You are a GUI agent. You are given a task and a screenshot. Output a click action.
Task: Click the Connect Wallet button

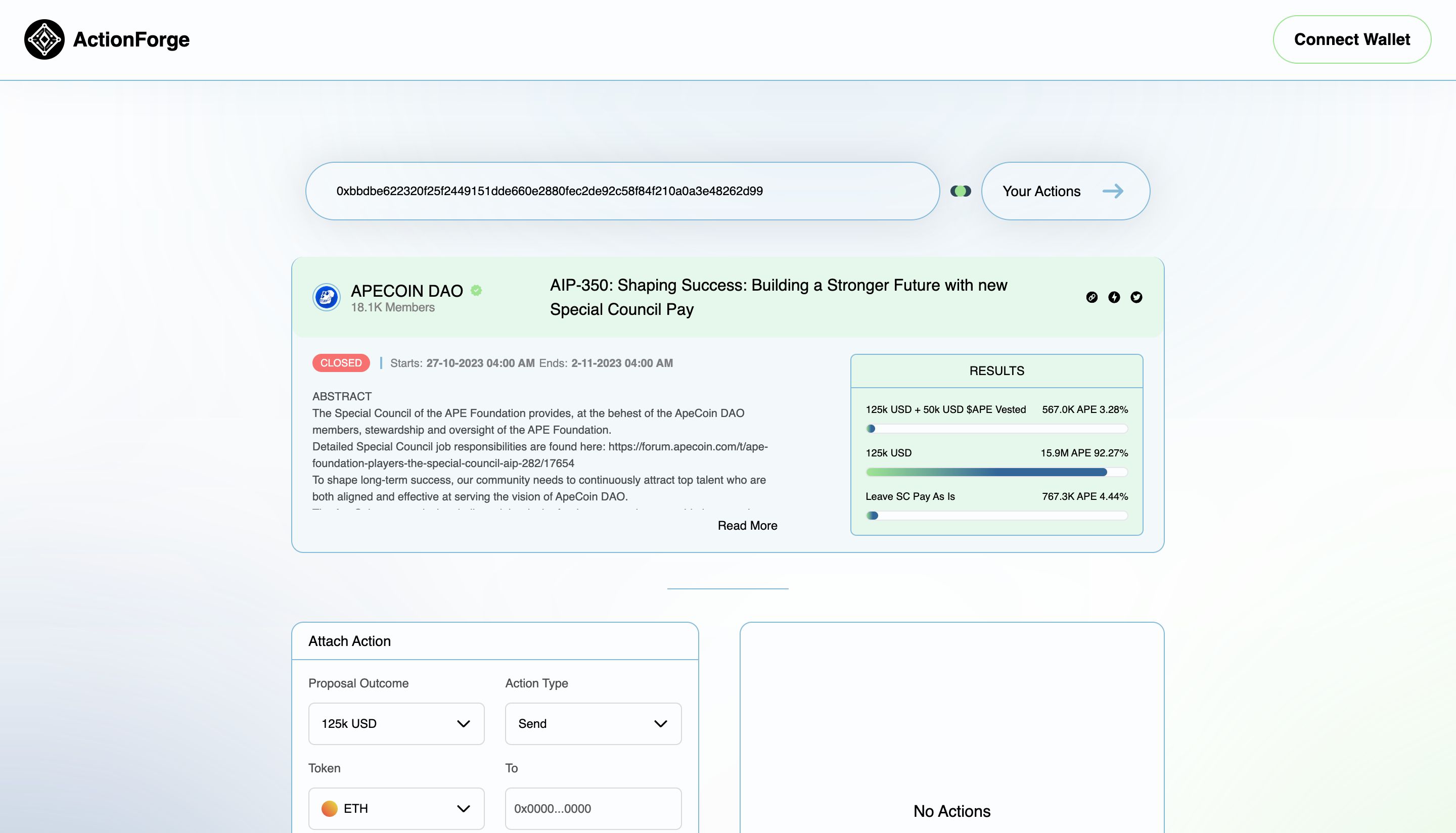click(x=1352, y=39)
